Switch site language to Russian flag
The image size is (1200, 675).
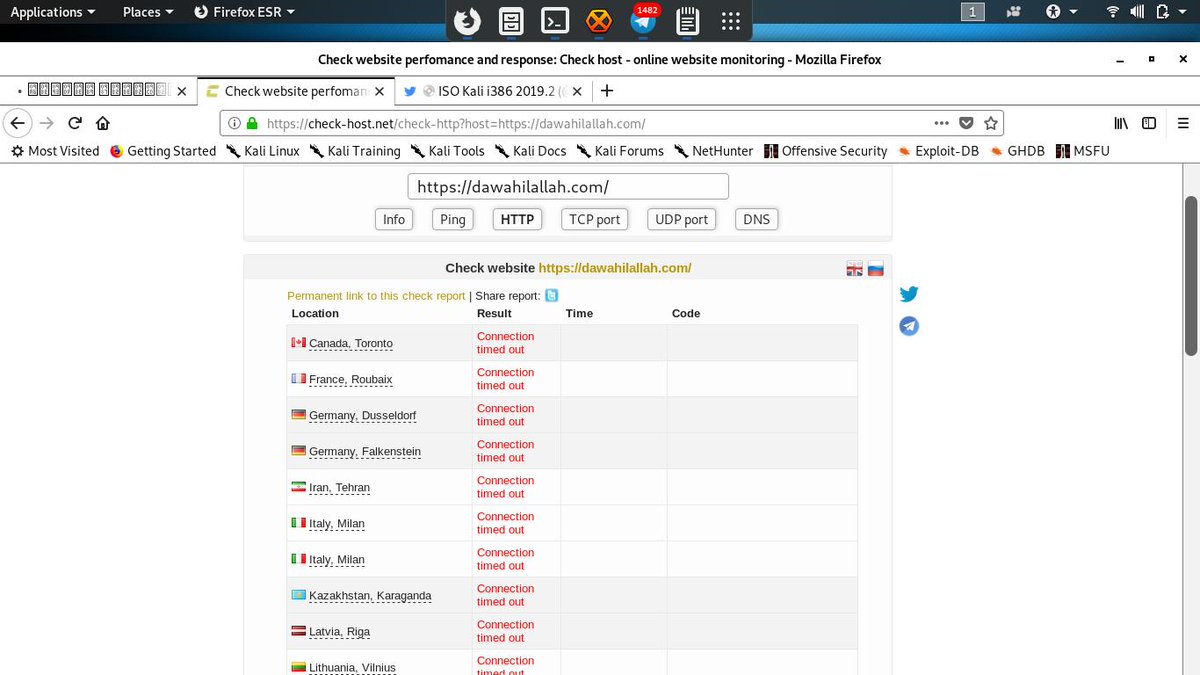click(875, 268)
